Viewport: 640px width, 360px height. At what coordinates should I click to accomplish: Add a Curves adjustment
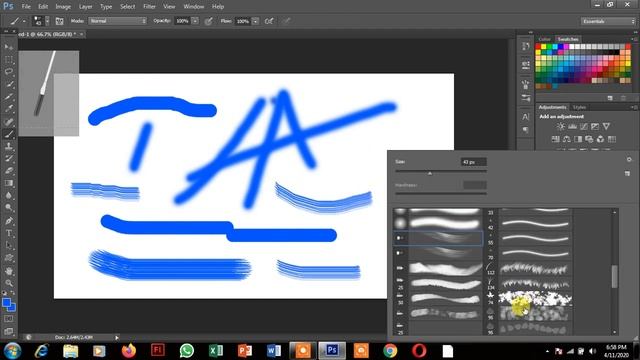tap(584, 127)
